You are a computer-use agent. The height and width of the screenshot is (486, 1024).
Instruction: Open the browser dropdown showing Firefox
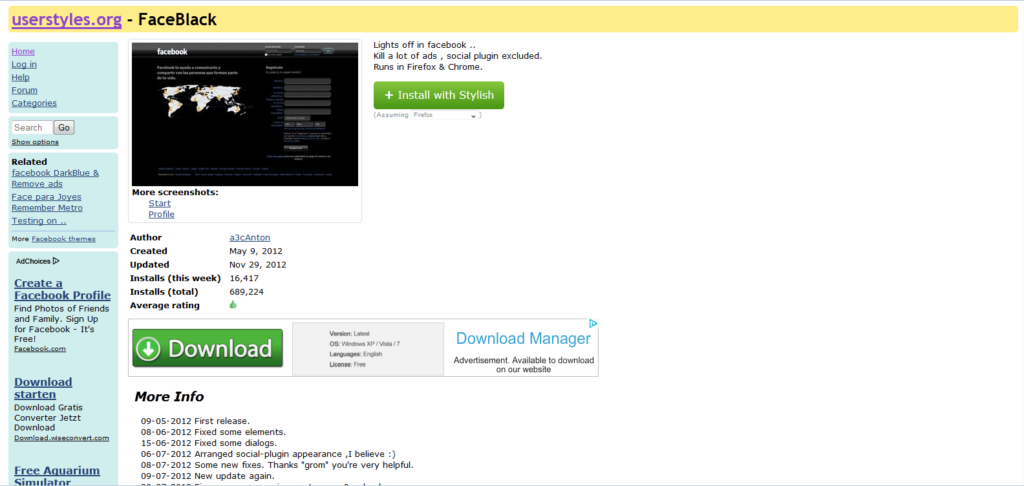(x=445, y=115)
